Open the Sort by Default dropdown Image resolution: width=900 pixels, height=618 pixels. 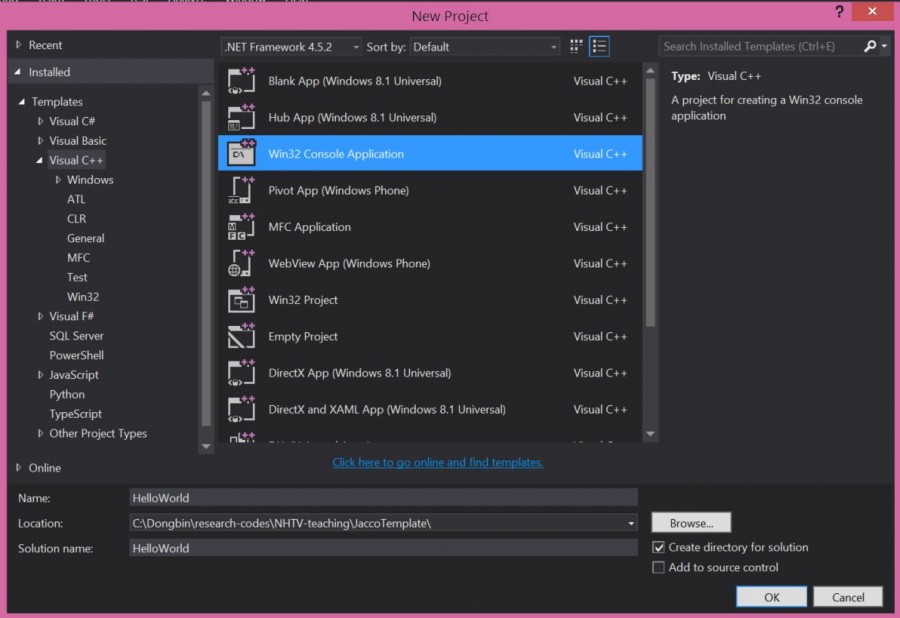click(x=485, y=47)
